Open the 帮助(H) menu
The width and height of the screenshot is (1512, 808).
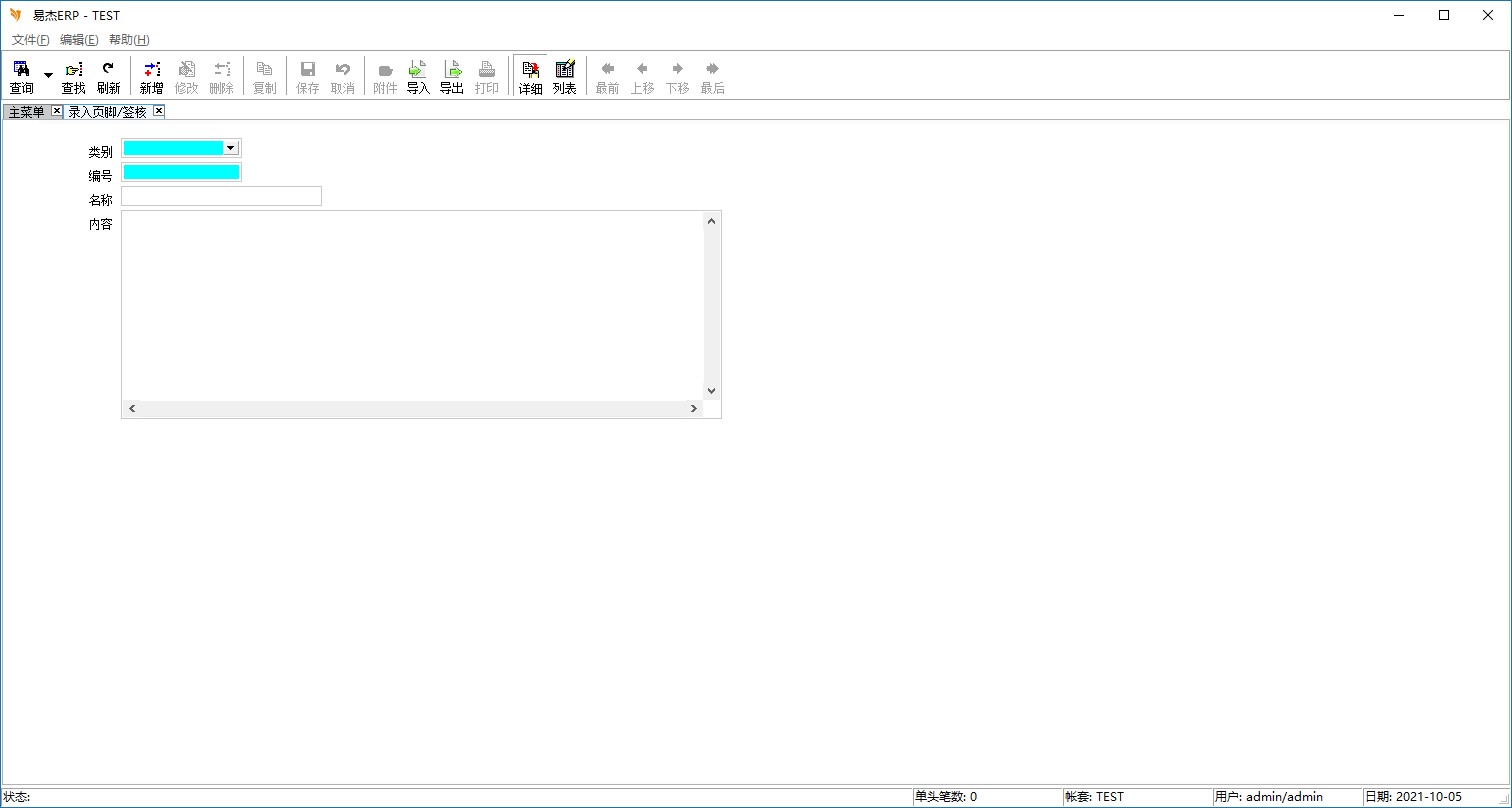click(129, 40)
